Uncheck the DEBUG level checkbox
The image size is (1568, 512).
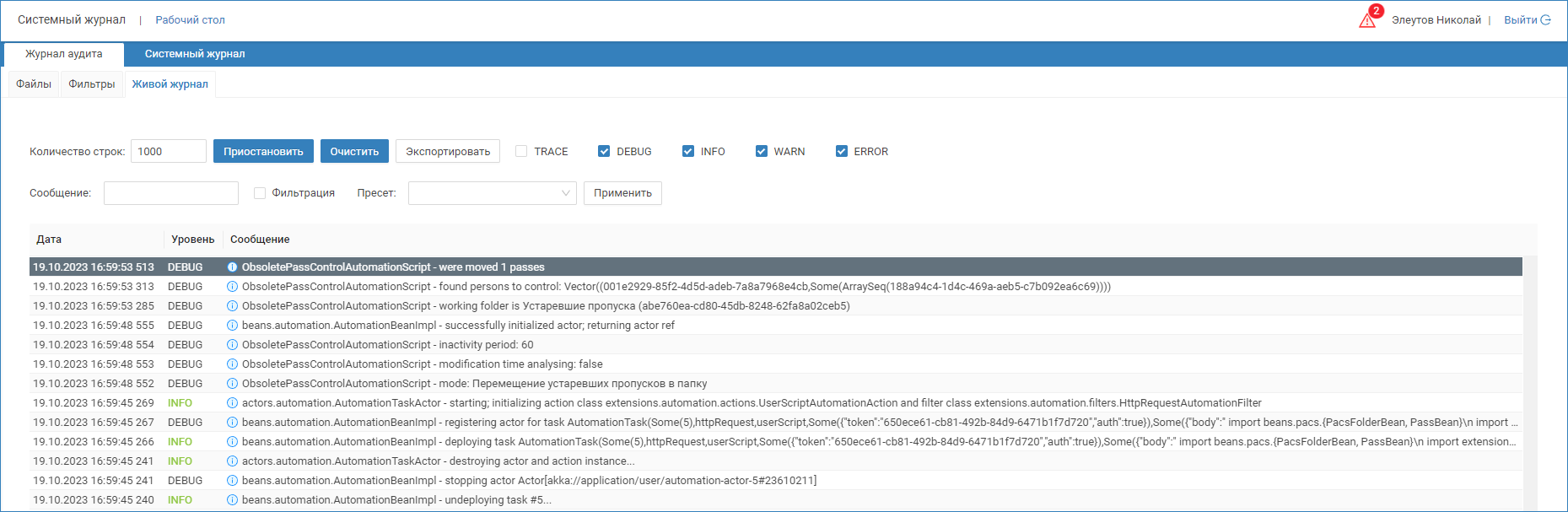pyautogui.click(x=604, y=151)
